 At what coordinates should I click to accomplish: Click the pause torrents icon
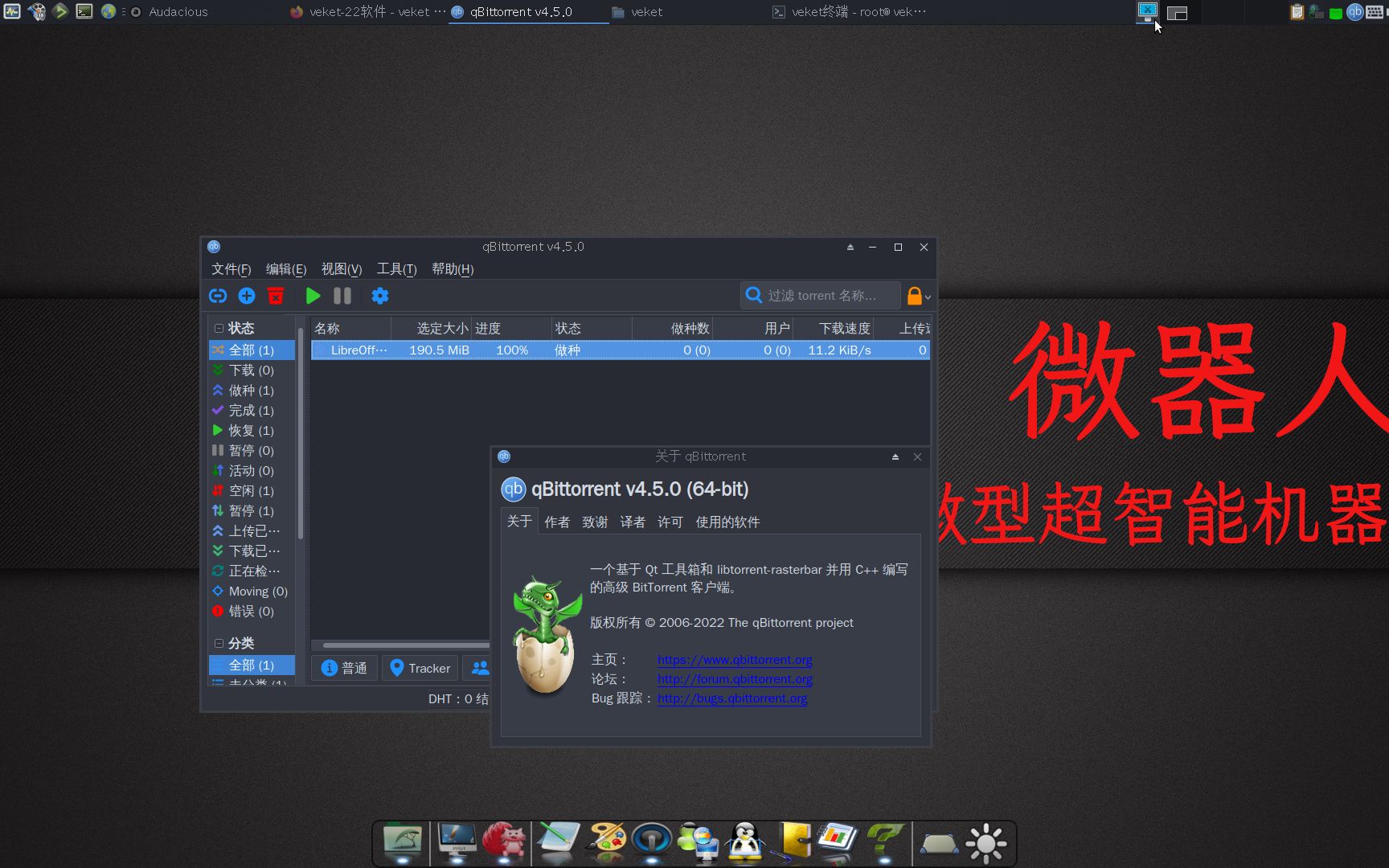[342, 296]
